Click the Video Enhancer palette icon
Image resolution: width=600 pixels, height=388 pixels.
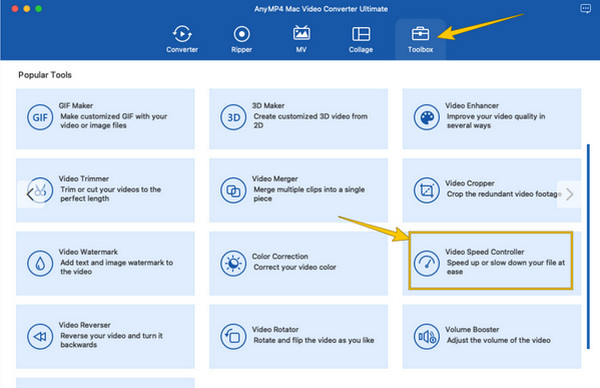(x=426, y=117)
